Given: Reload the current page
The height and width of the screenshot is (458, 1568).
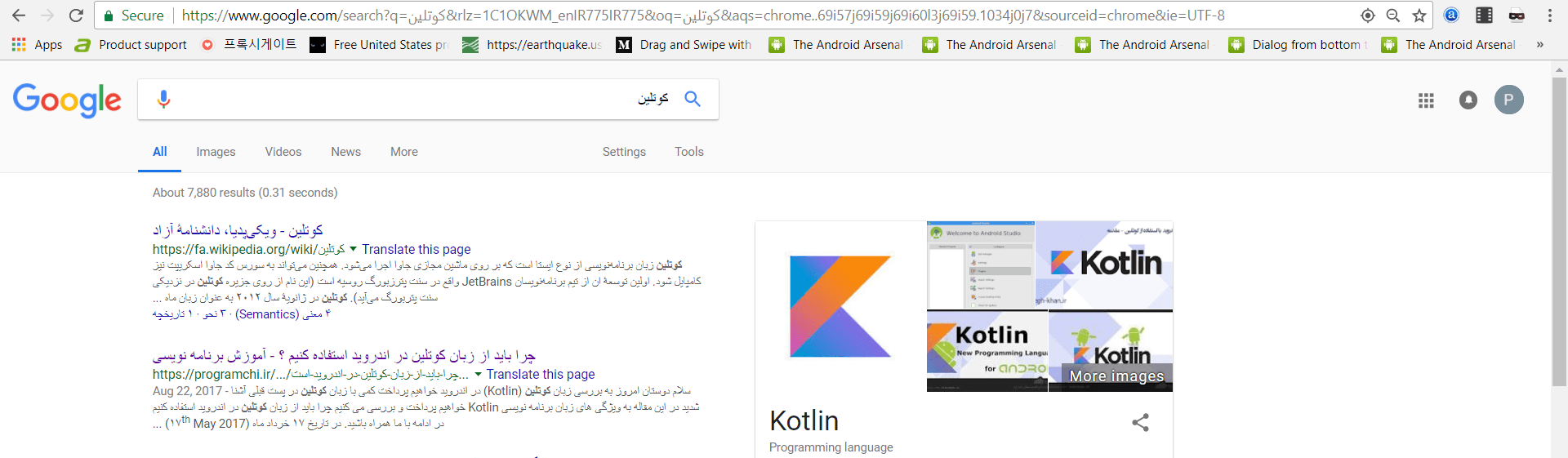Looking at the screenshot, I should click(x=76, y=16).
